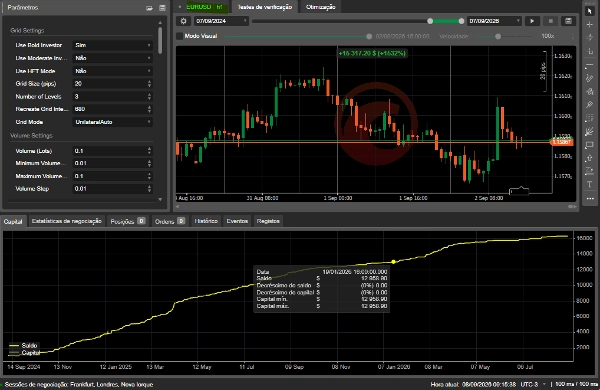Open Eventos tab
The height and width of the screenshot is (390, 600).
[x=237, y=221]
